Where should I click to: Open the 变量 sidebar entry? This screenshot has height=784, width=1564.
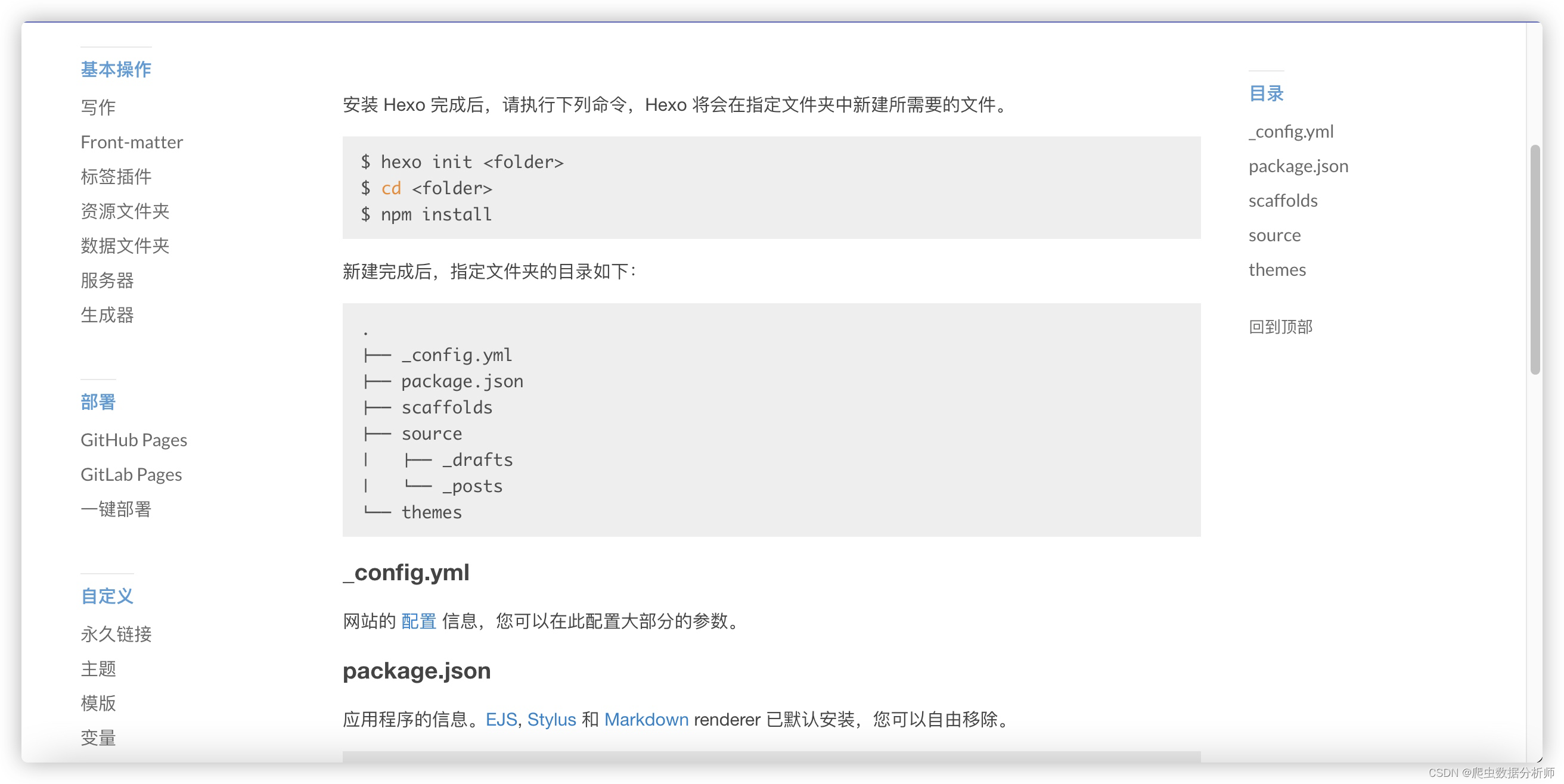pos(98,738)
